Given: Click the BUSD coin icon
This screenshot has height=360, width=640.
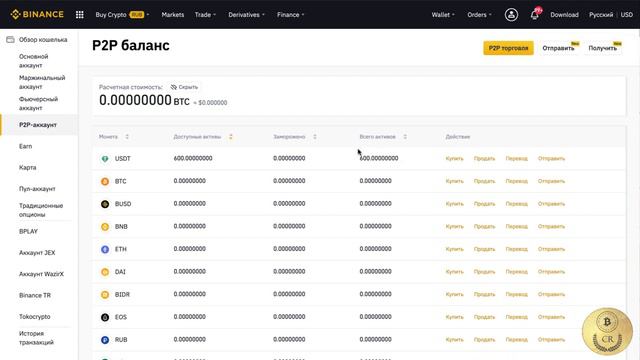Looking at the screenshot, I should pos(105,204).
